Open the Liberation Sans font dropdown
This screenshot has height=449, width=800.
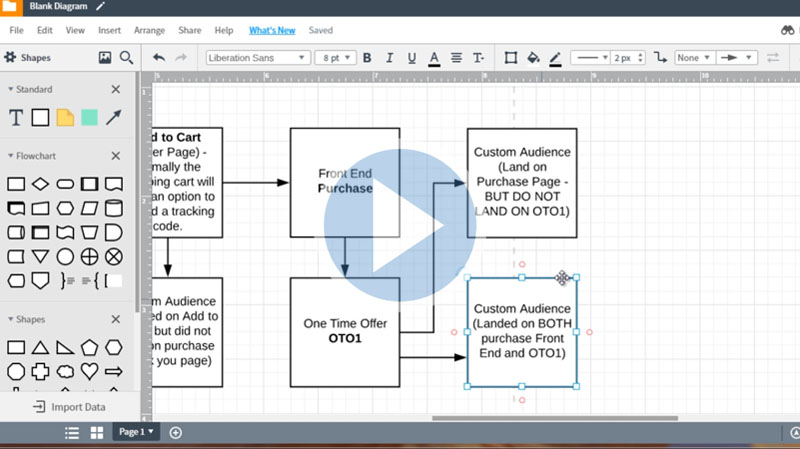tap(258, 58)
